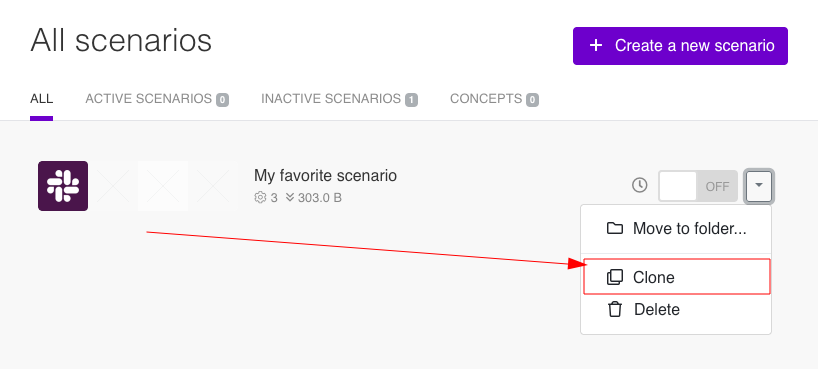Click the data transfer arrows icon
The image size is (818, 369).
click(x=290, y=198)
